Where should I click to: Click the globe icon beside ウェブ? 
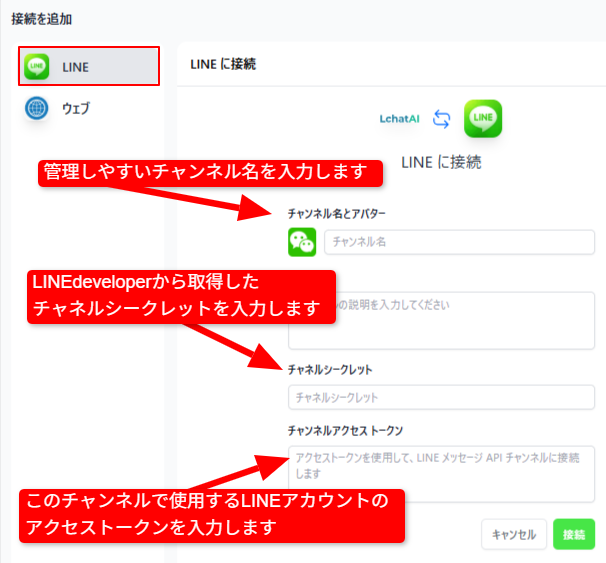pyautogui.click(x=37, y=108)
